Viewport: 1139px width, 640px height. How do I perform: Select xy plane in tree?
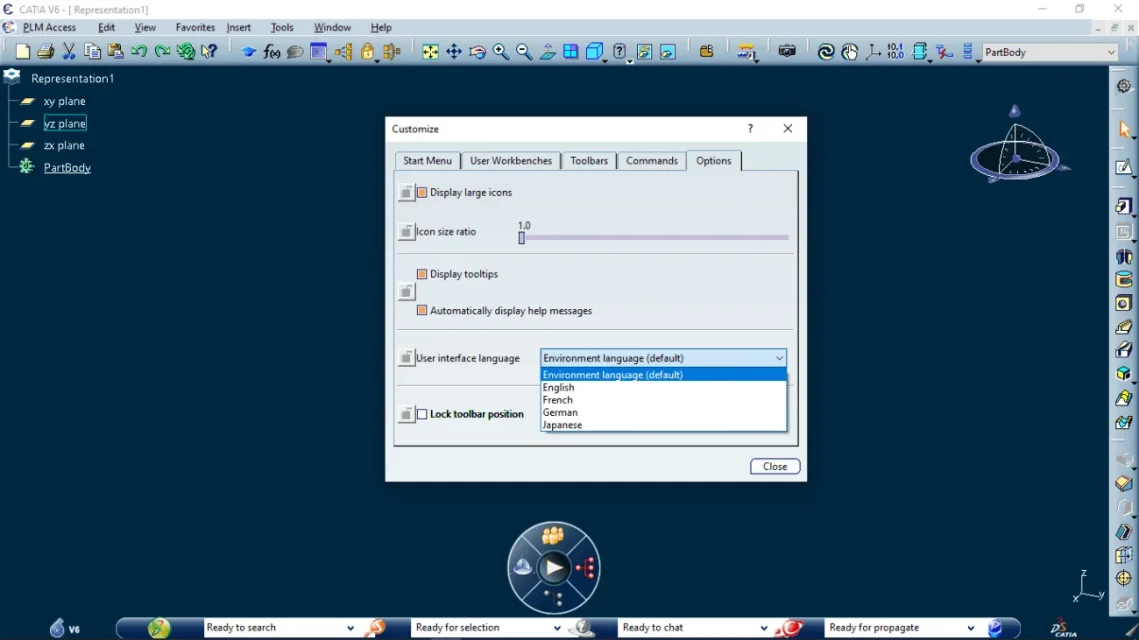coord(64,101)
